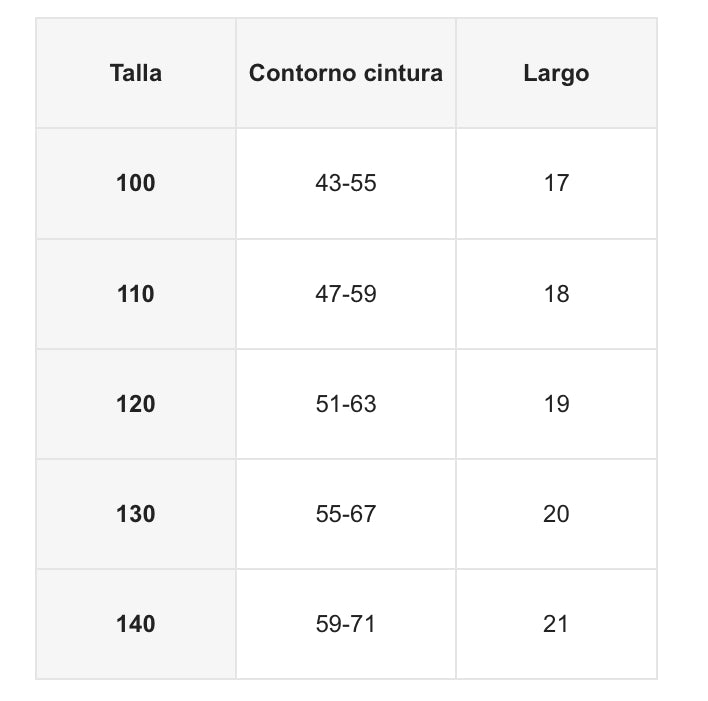Select size 100 in Talla column
The height and width of the screenshot is (701, 708).
pos(136,183)
